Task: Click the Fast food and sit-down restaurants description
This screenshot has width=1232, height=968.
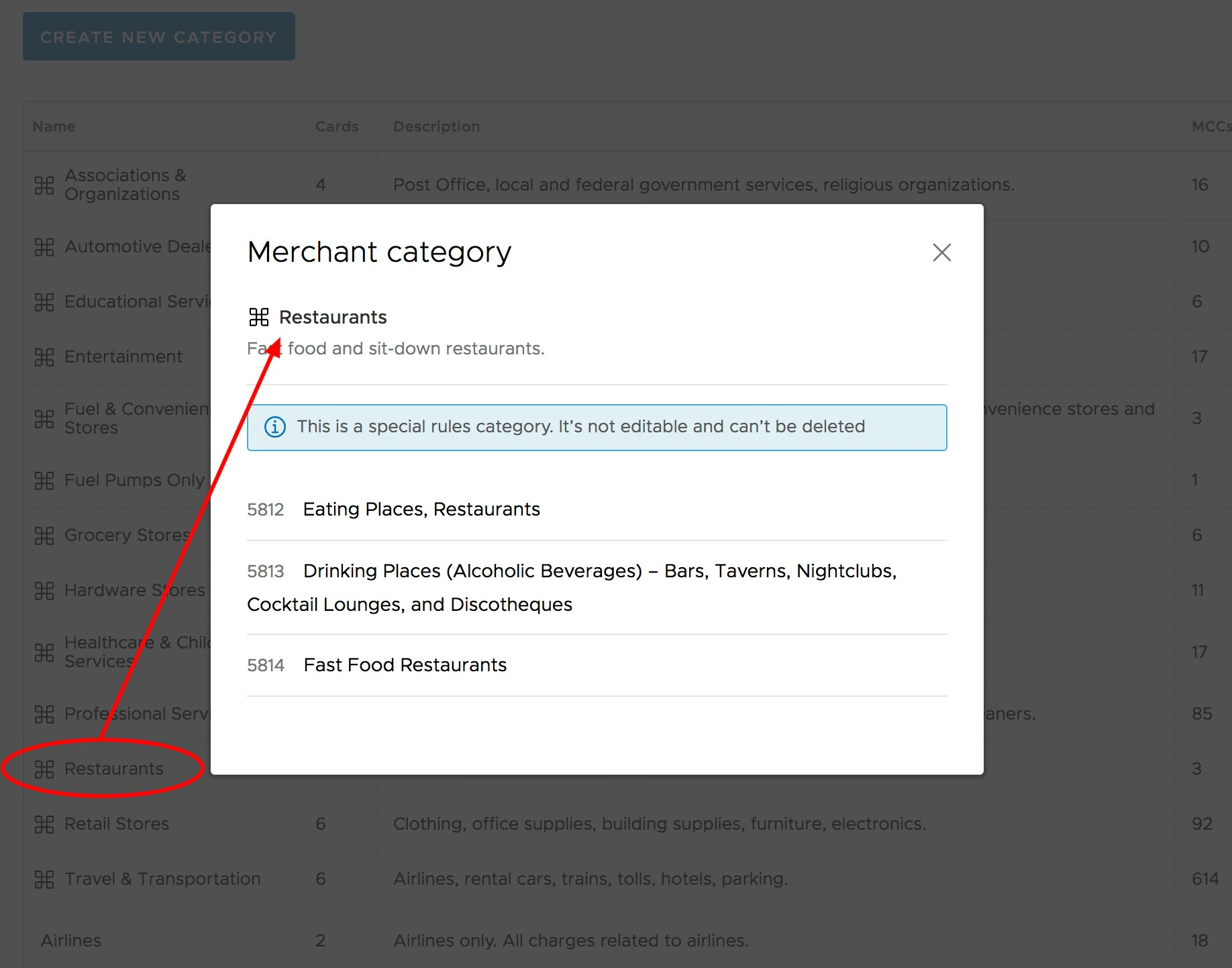Action: [x=396, y=348]
